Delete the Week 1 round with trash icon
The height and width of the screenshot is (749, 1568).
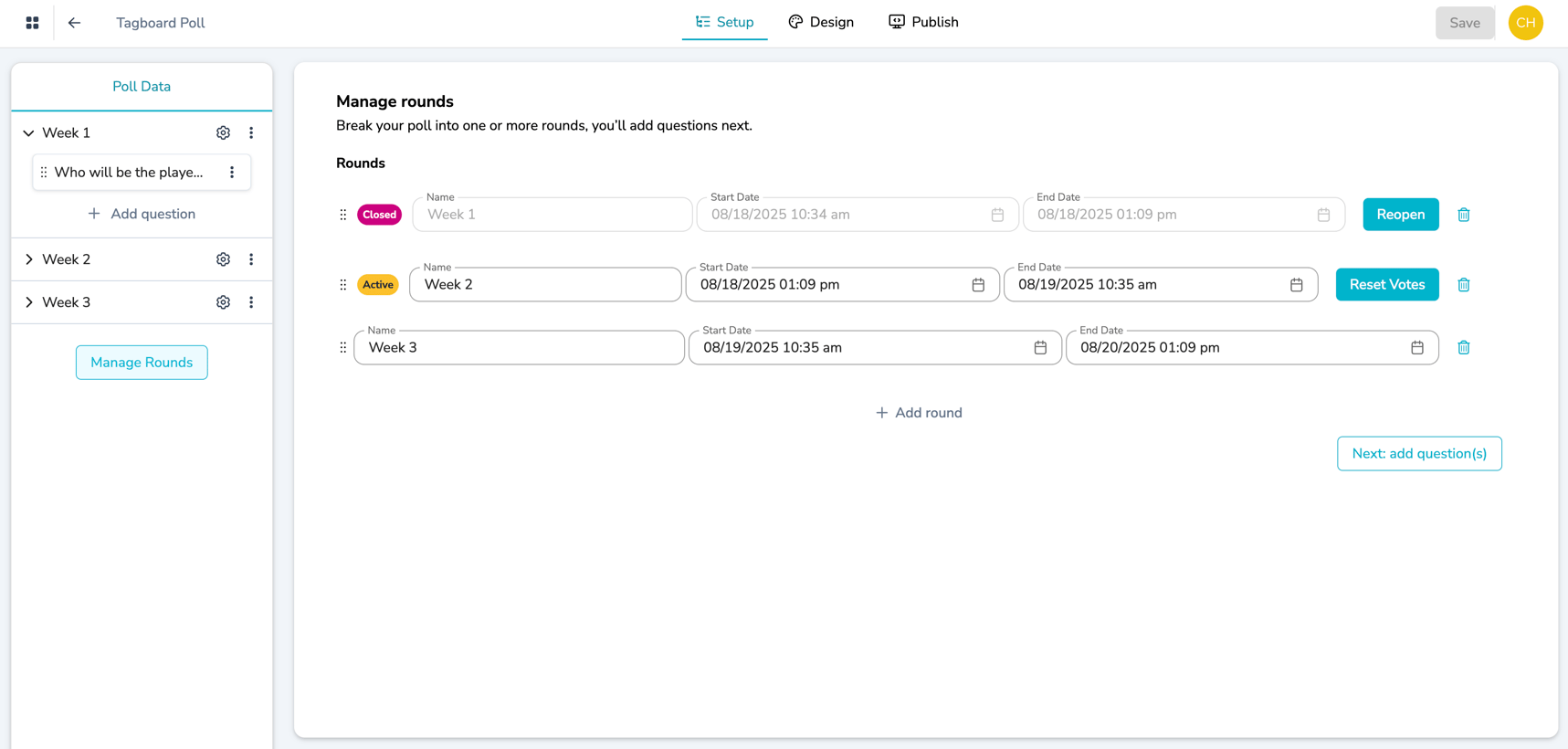[1464, 215]
